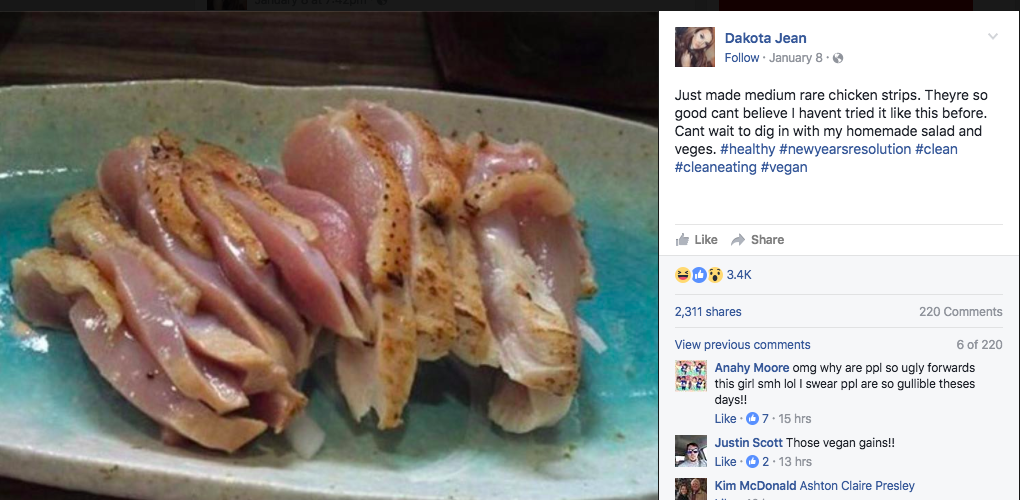Like Anahy Moore's comment
The image size is (1020, 500).
725,419
